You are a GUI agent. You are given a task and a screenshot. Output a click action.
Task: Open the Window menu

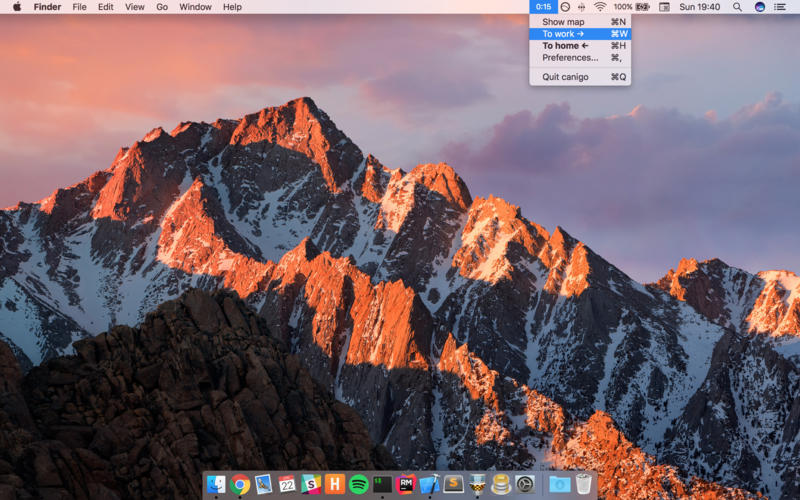[195, 7]
